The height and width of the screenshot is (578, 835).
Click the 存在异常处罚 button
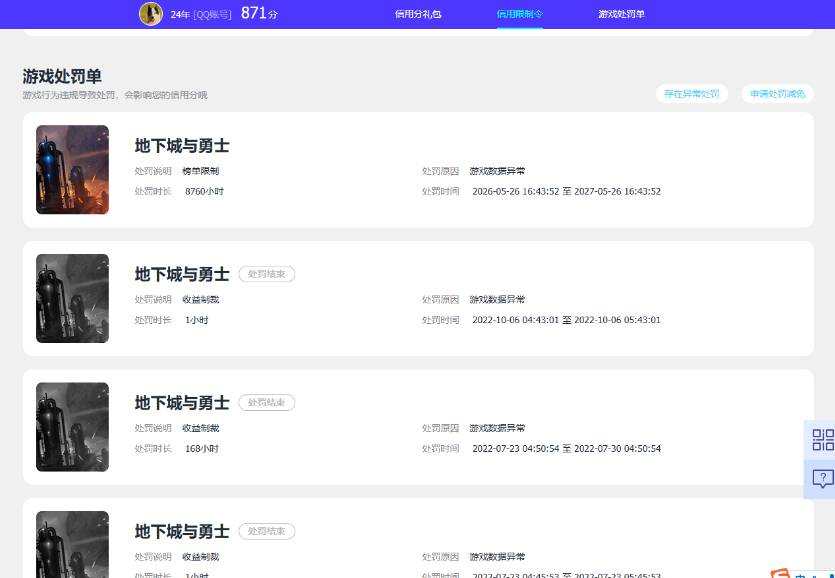692,94
